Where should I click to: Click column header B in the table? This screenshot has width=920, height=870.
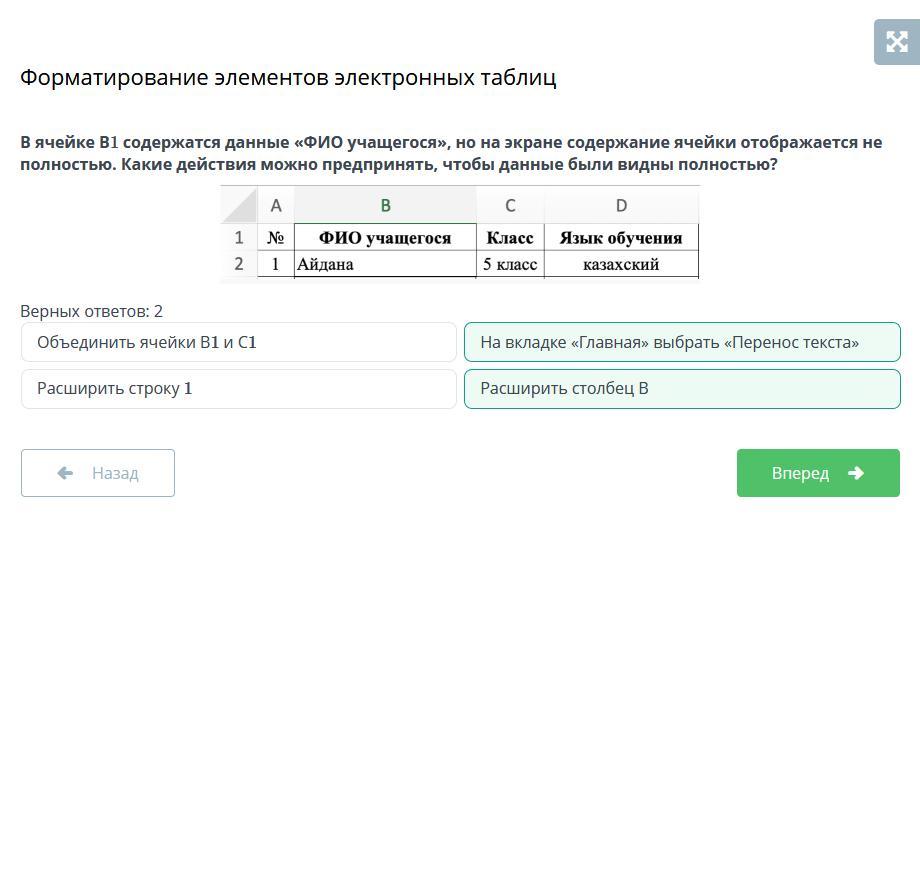(385, 206)
